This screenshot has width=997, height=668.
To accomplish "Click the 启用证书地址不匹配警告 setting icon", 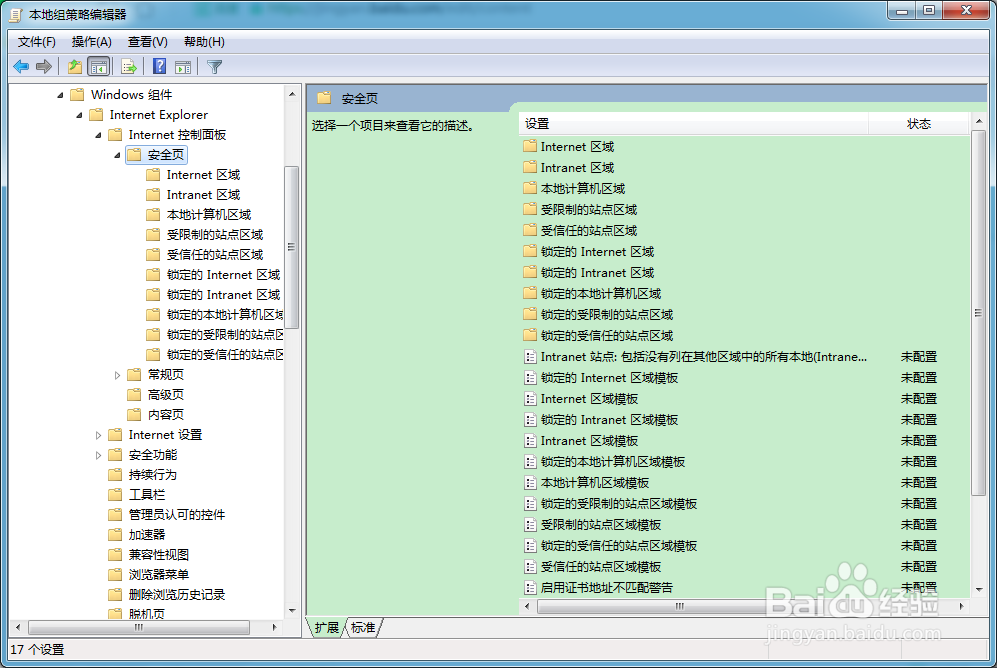I will point(530,587).
